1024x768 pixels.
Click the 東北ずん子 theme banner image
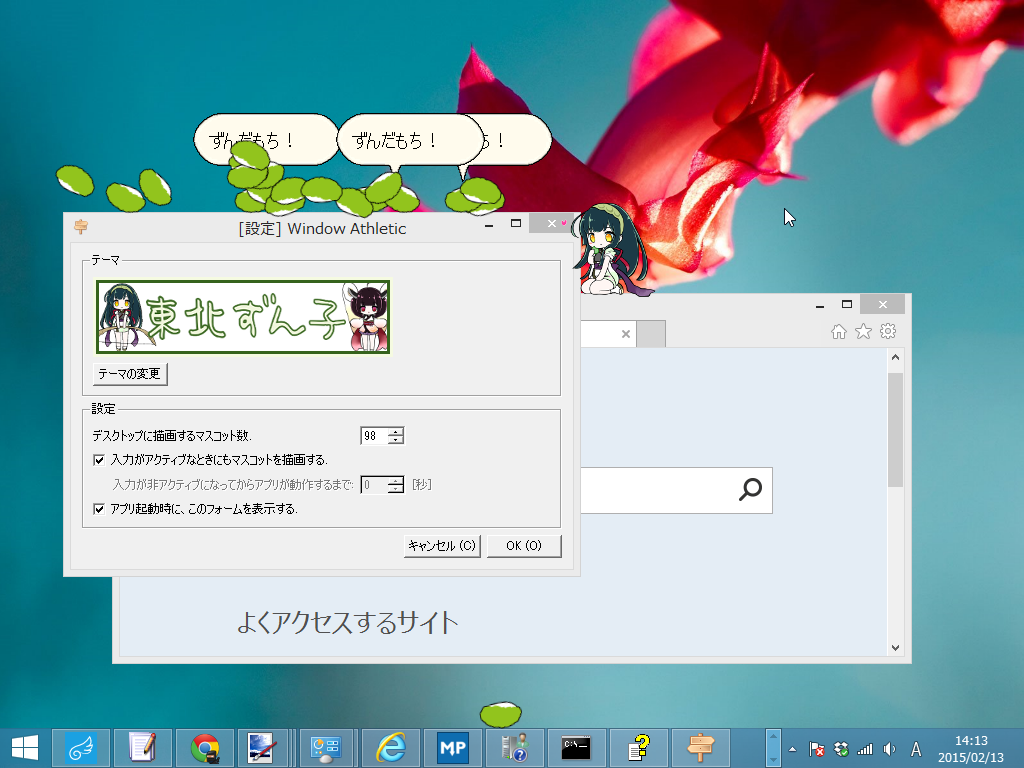pos(243,317)
